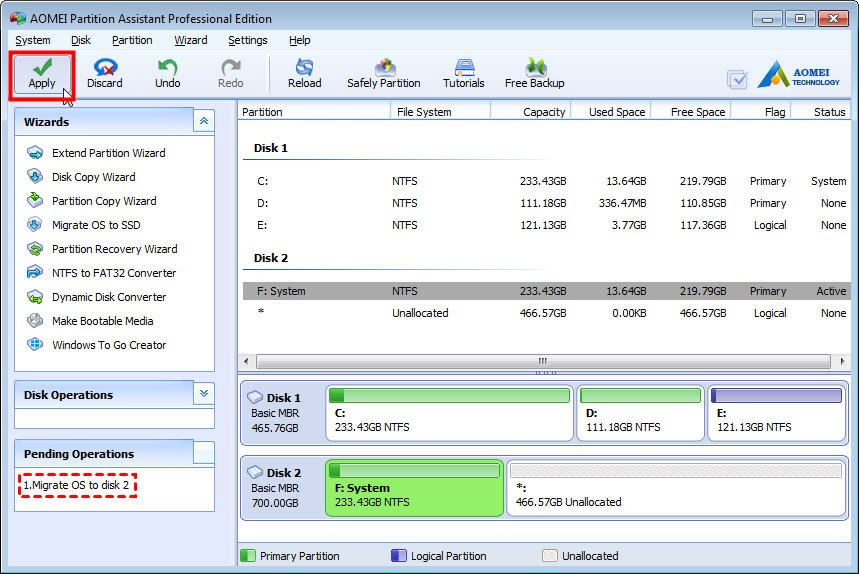Sort by Status column header
Screen dimensions: 859x574
(x=821, y=112)
